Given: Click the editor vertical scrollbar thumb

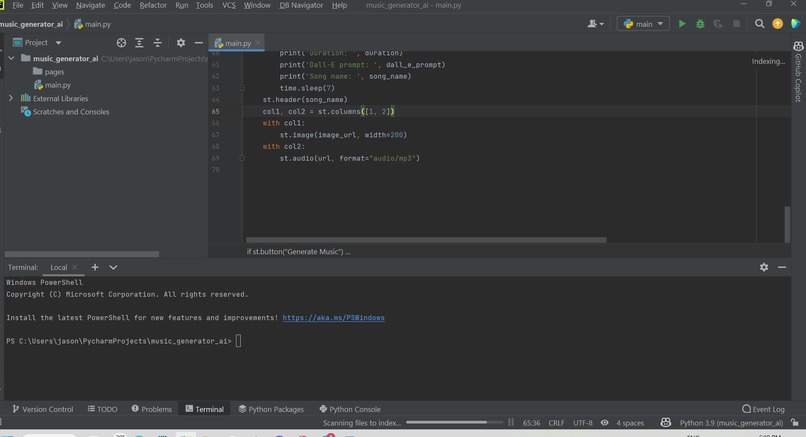Looking at the screenshot, I should coord(787,224).
